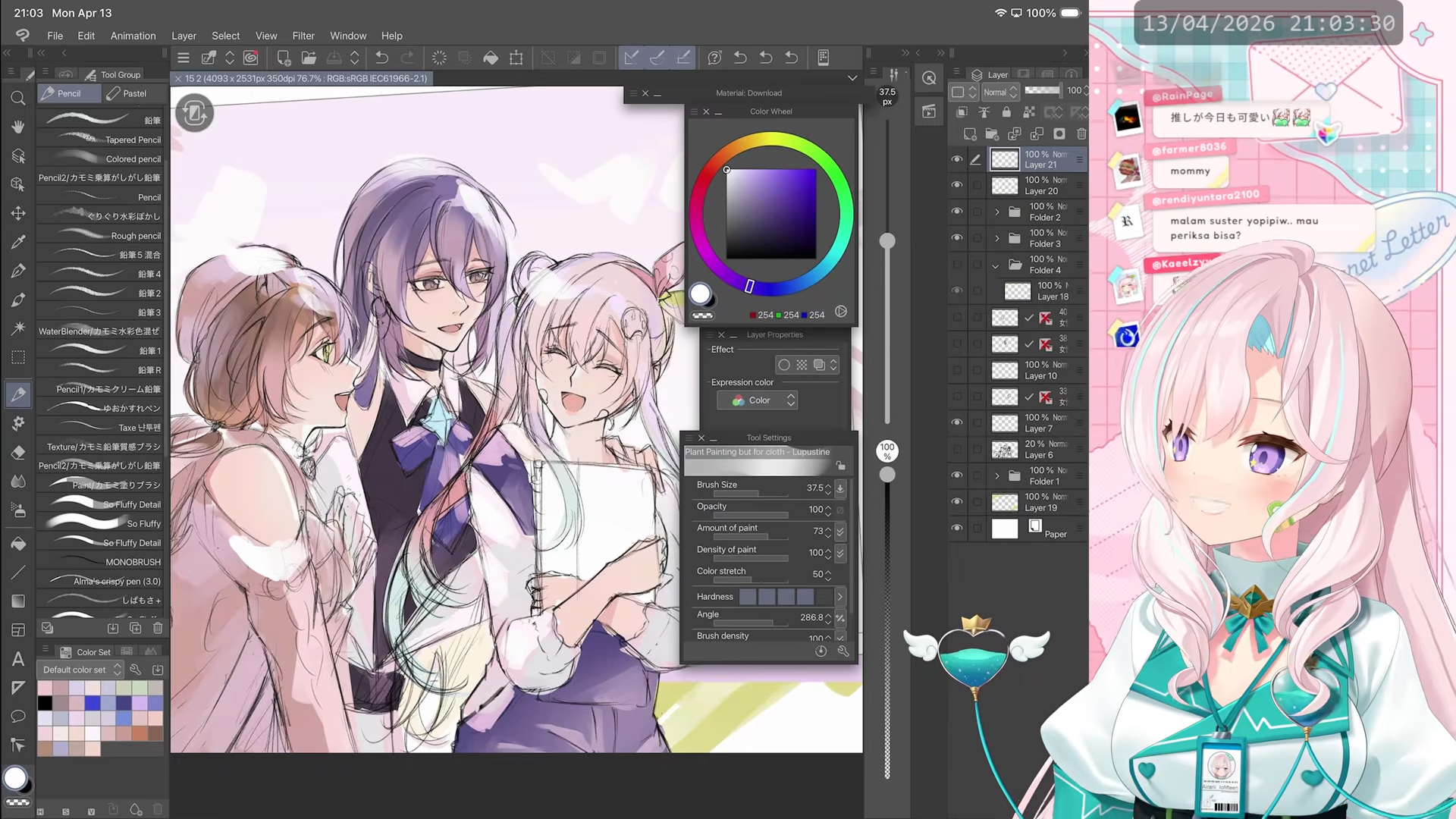Delete layer using trash icon in Layer panel

point(1081,134)
